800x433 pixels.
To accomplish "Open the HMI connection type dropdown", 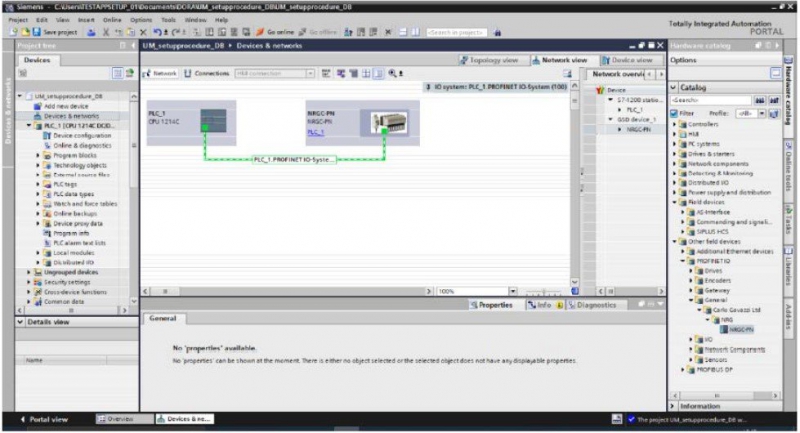I will point(310,73).
